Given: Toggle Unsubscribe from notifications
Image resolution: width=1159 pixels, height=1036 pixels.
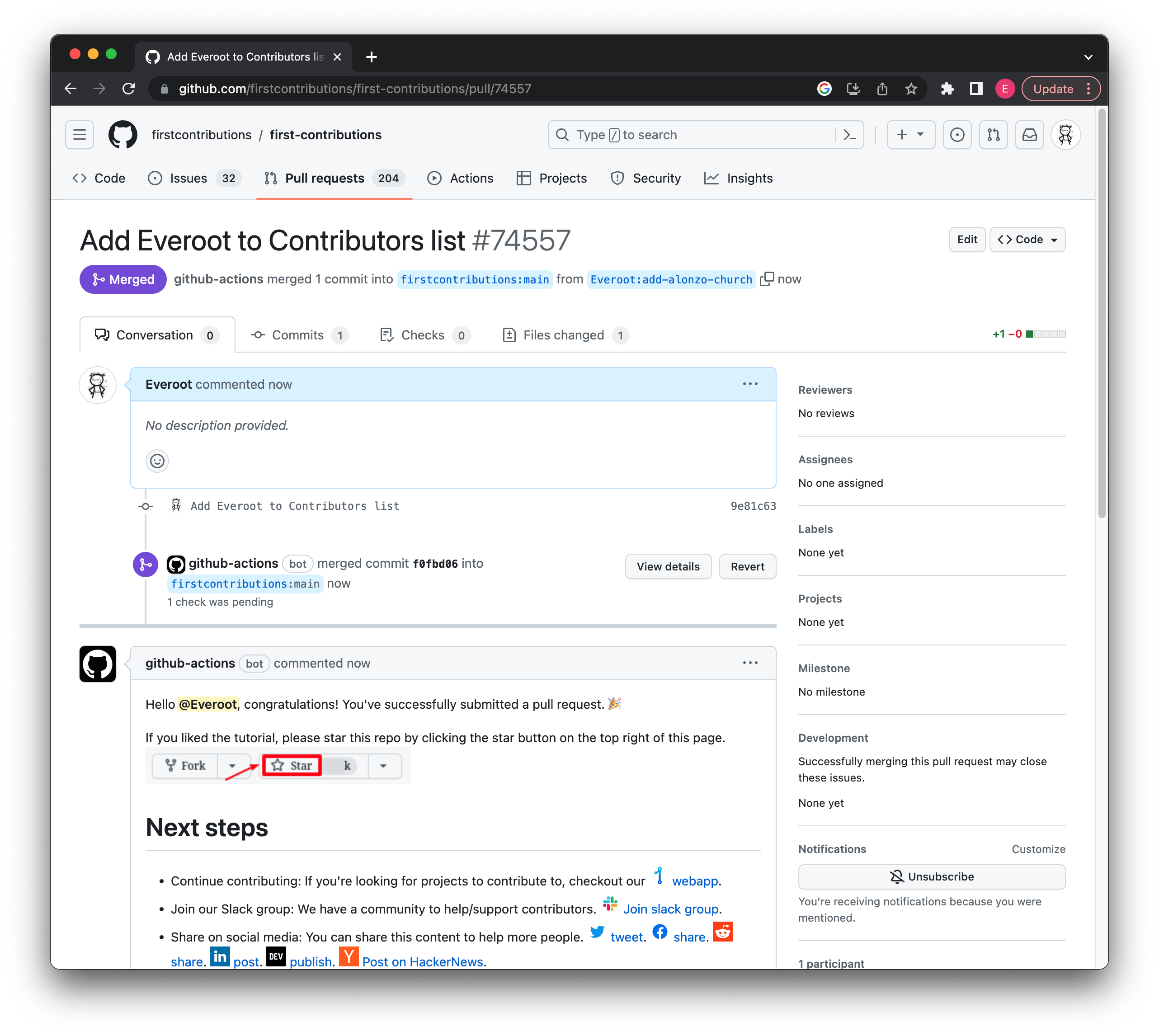Looking at the screenshot, I should point(931,876).
